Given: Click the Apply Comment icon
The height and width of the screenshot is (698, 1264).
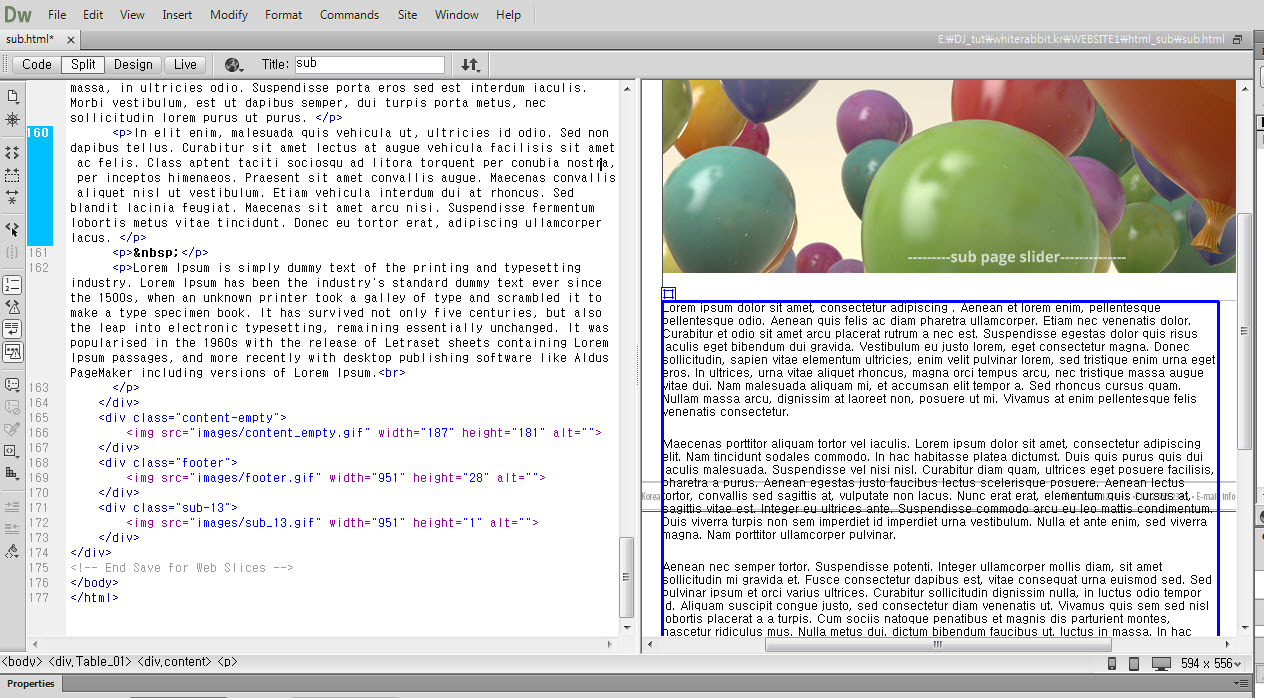Looking at the screenshot, I should [12, 384].
